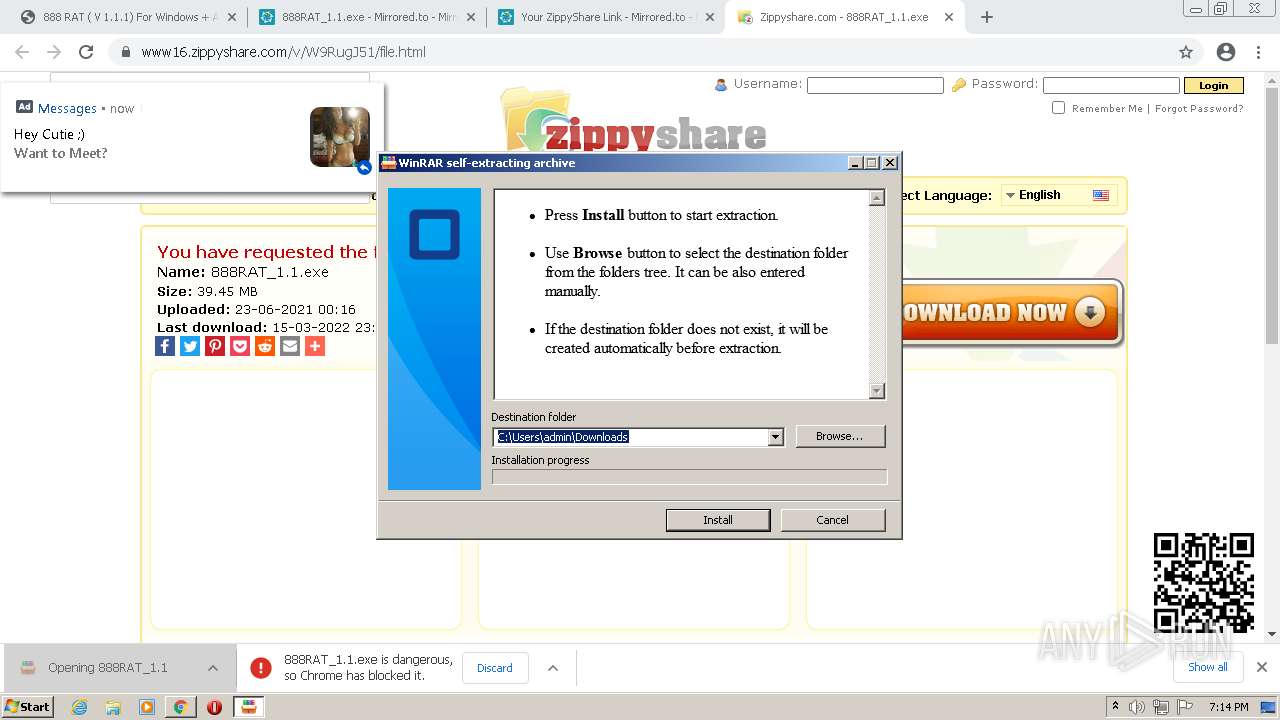Image resolution: width=1280 pixels, height=720 pixels.
Task: Click the instructions scroll-down arrow in WinRAR
Action: tap(877, 391)
